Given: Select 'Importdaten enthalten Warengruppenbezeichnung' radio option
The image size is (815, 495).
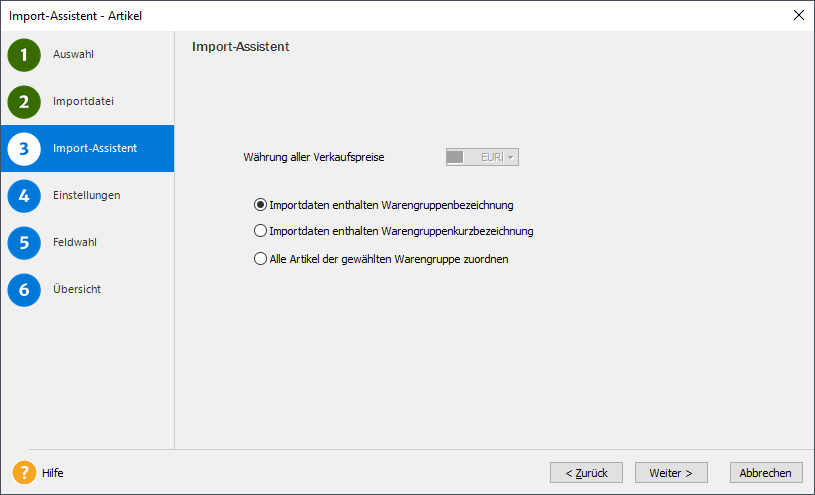Looking at the screenshot, I should (261, 205).
